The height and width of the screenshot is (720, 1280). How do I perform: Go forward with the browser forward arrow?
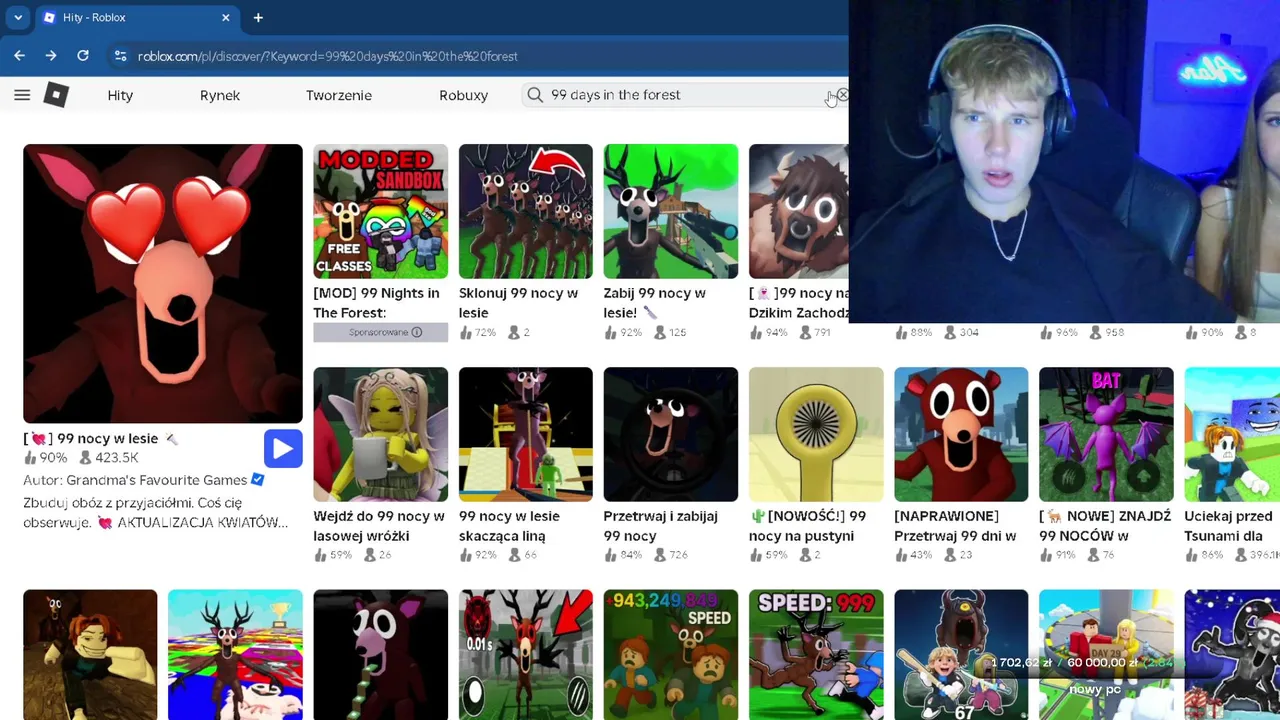click(51, 56)
